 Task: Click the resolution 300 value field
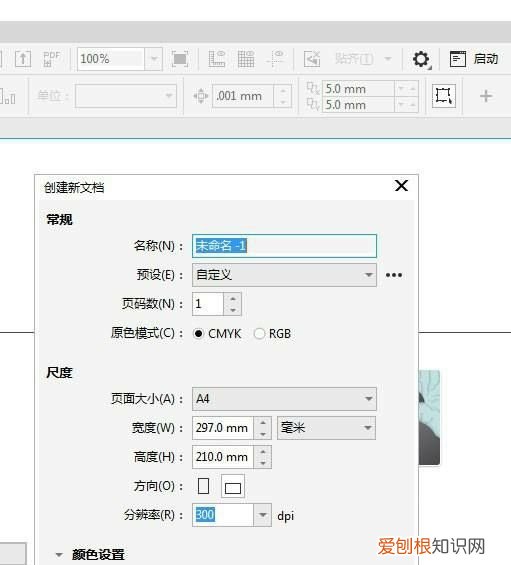coord(223,515)
